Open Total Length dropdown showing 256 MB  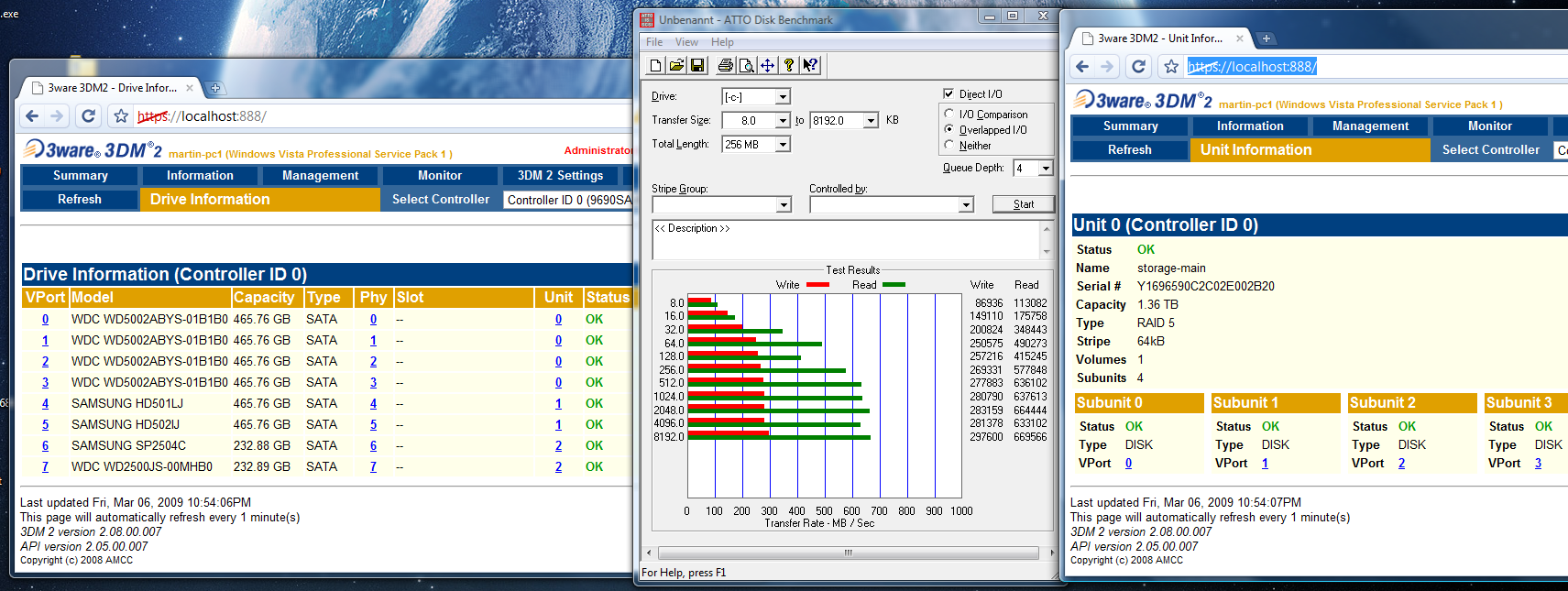[x=783, y=144]
